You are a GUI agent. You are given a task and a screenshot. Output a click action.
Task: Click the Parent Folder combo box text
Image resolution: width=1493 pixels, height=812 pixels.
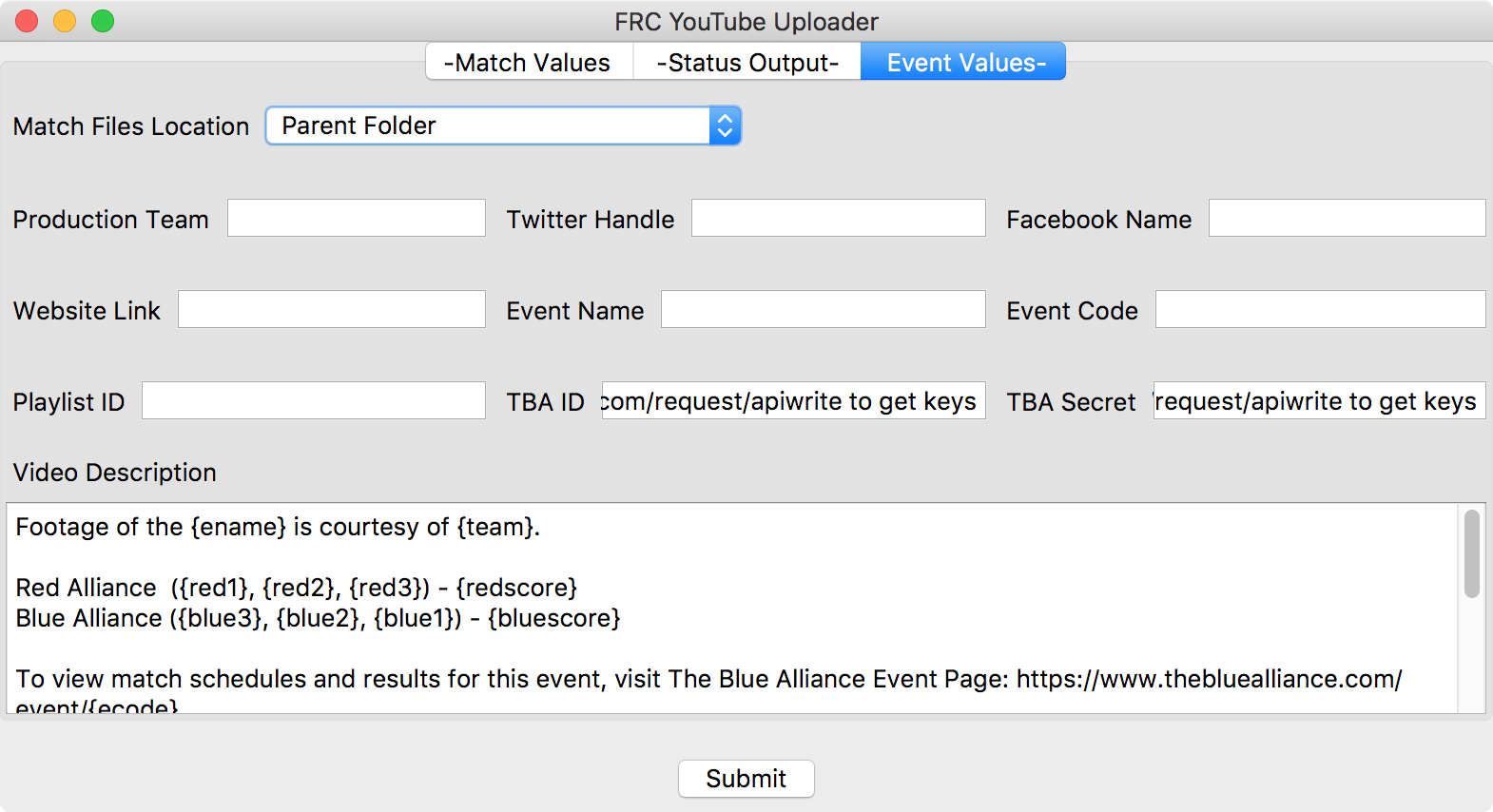(x=359, y=126)
